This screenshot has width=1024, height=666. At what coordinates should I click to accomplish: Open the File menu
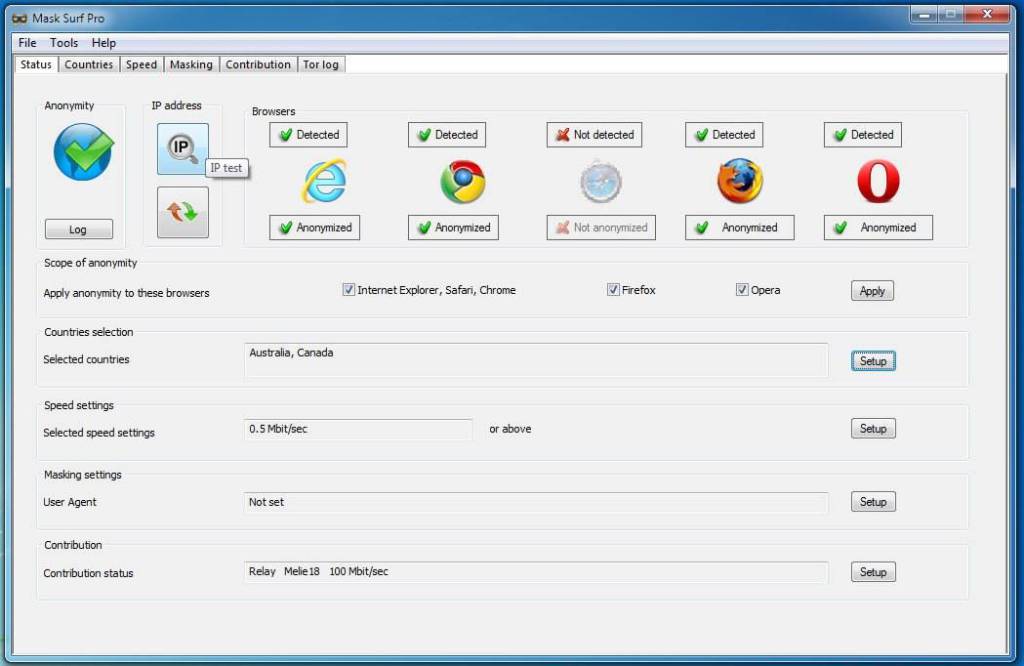click(27, 43)
